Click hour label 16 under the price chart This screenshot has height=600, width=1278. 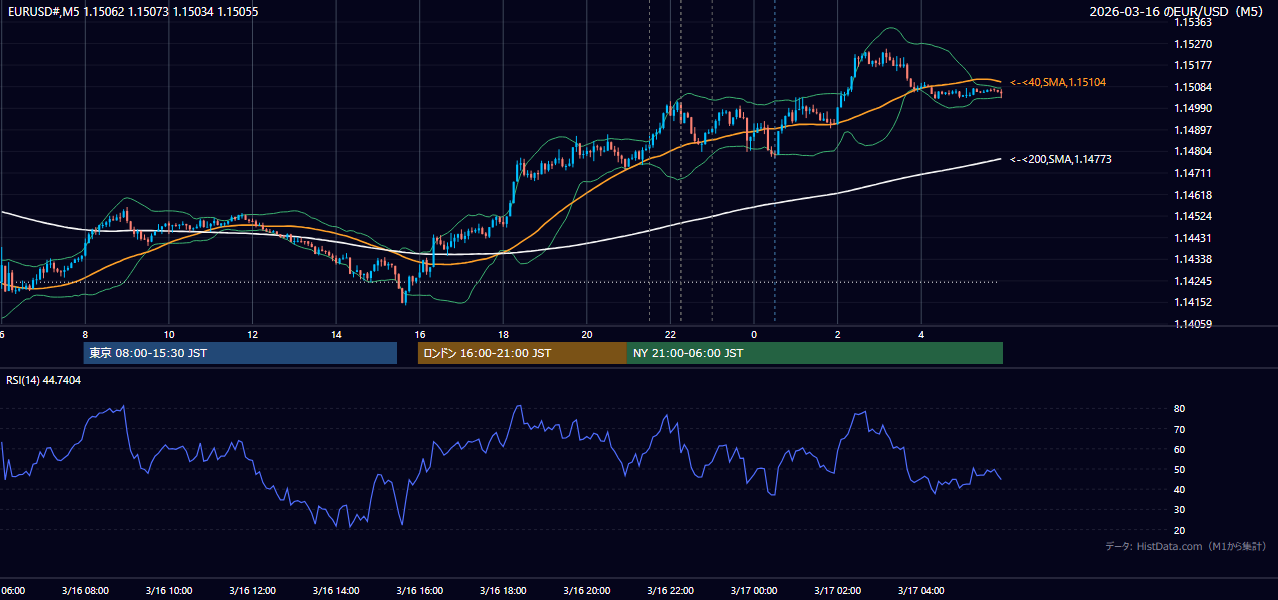point(420,335)
